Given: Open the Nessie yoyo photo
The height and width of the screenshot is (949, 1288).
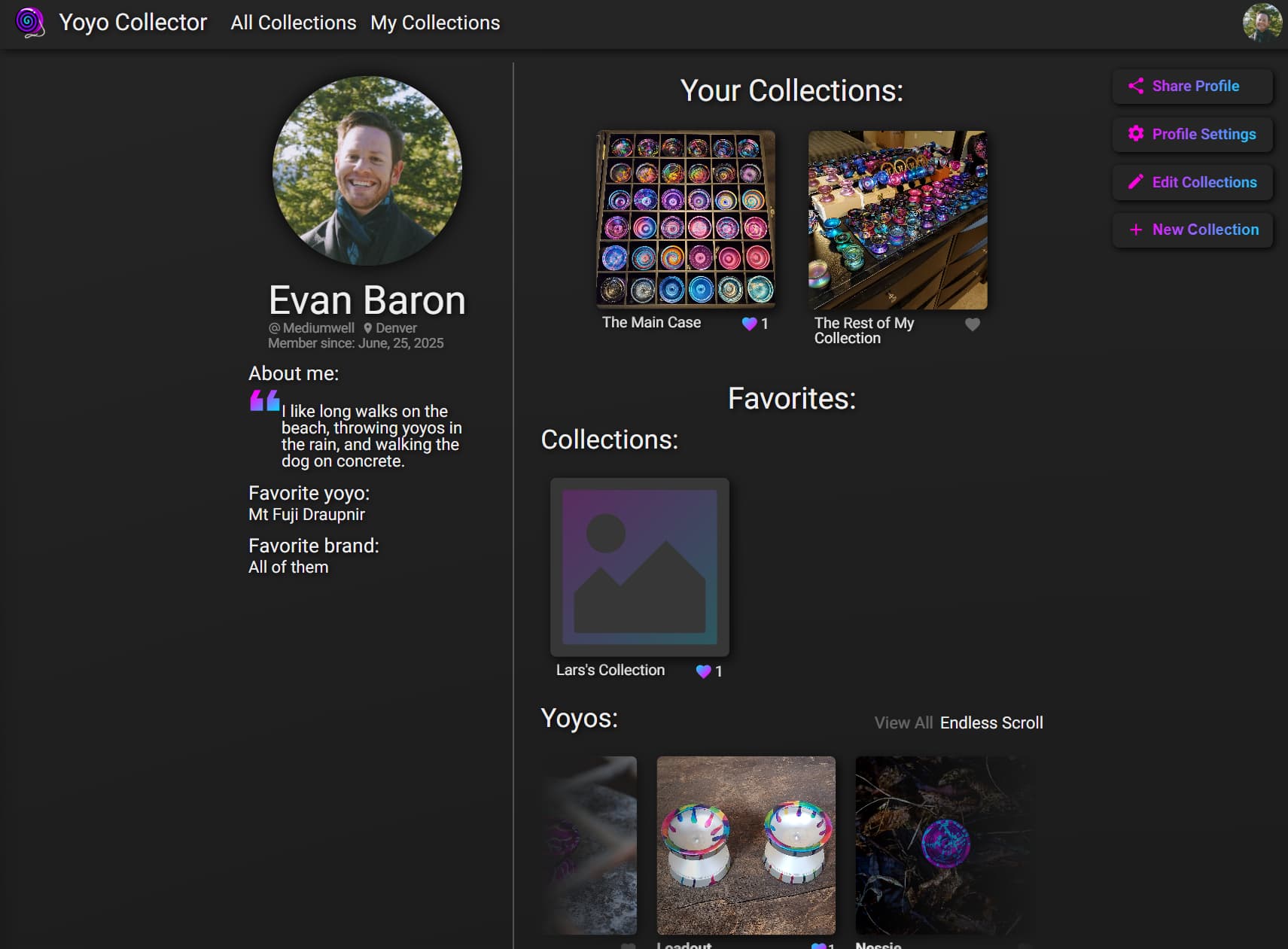Looking at the screenshot, I should tap(945, 845).
